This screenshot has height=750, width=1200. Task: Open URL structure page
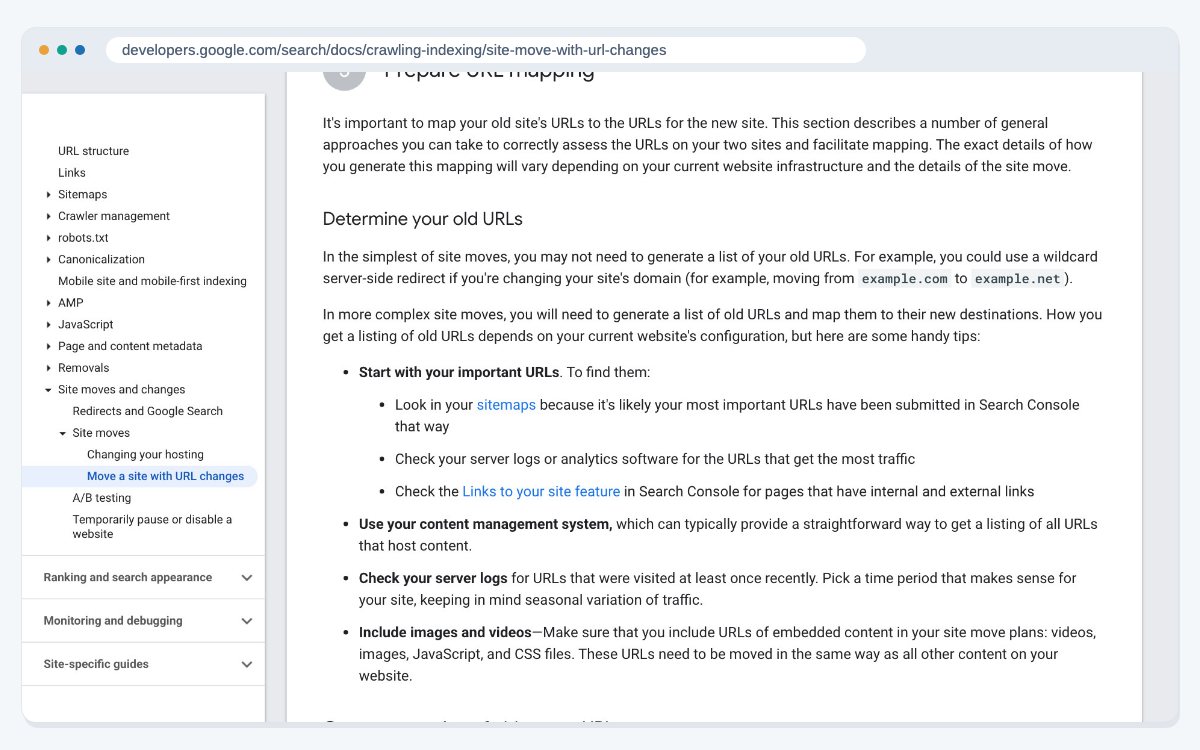(x=93, y=151)
